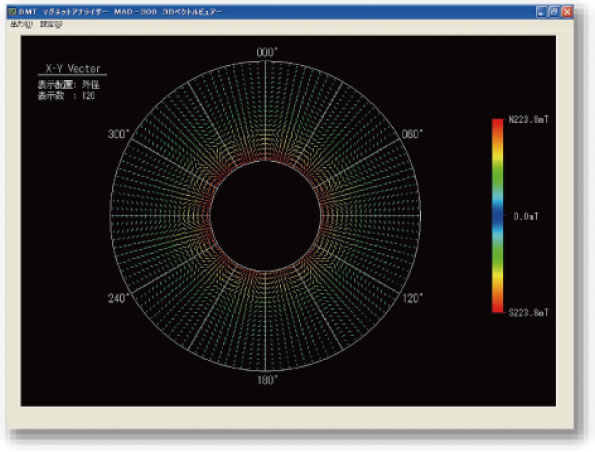Click the red N223.8mT end of color scale

click(497, 125)
